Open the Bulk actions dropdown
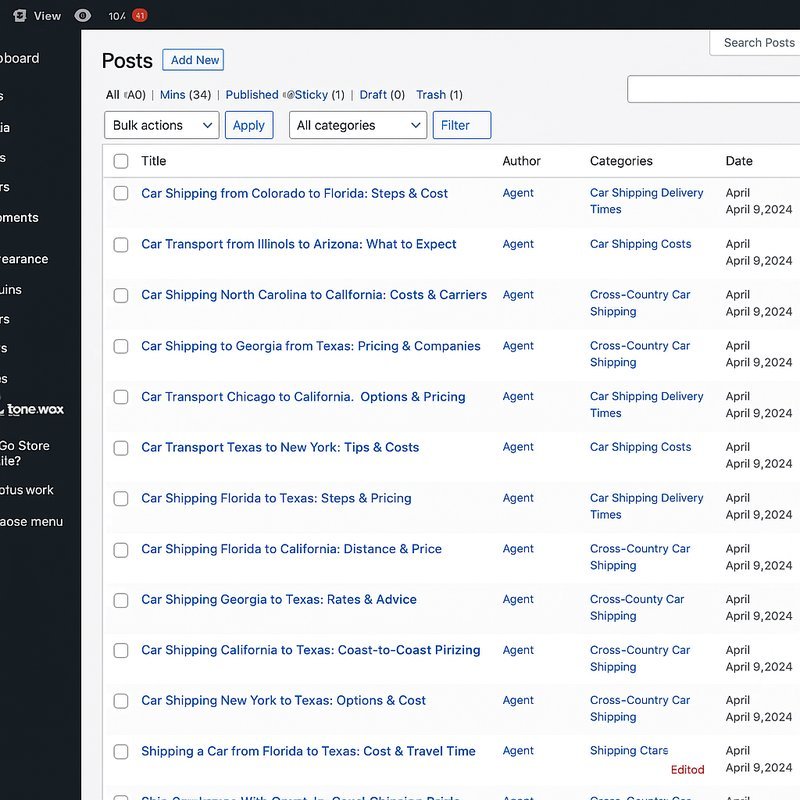 (162, 125)
